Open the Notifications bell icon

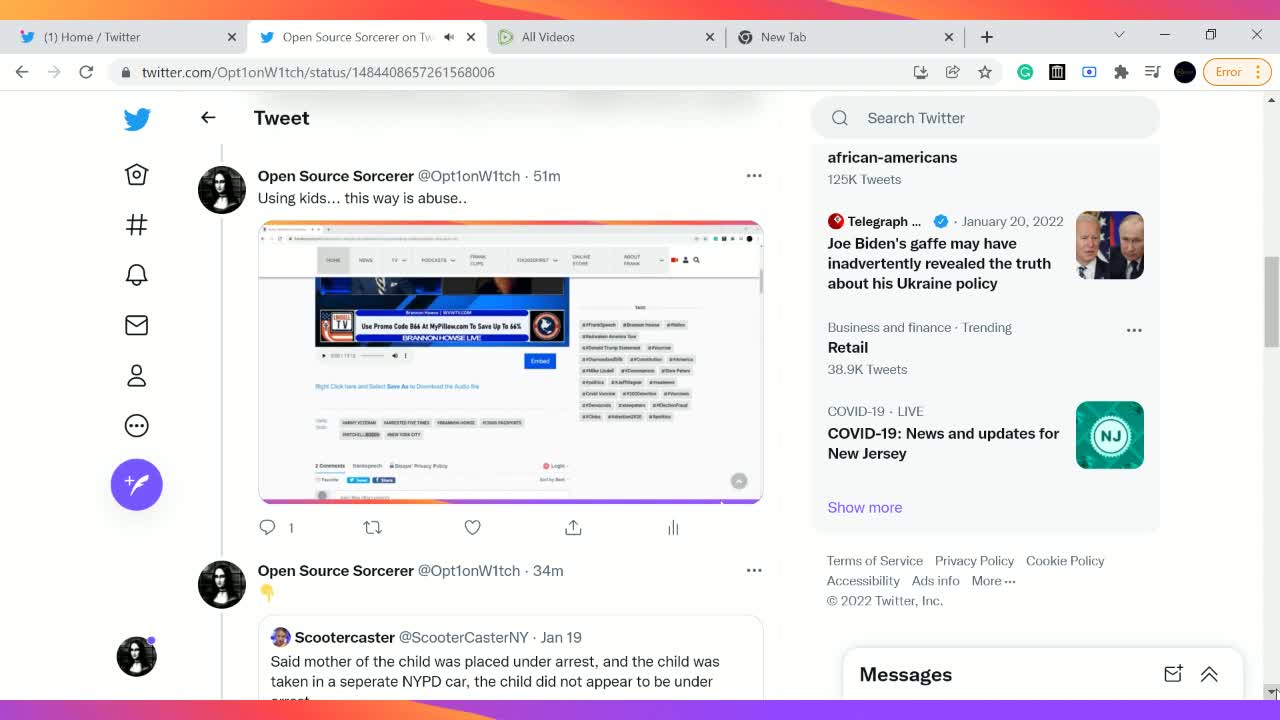click(x=137, y=275)
